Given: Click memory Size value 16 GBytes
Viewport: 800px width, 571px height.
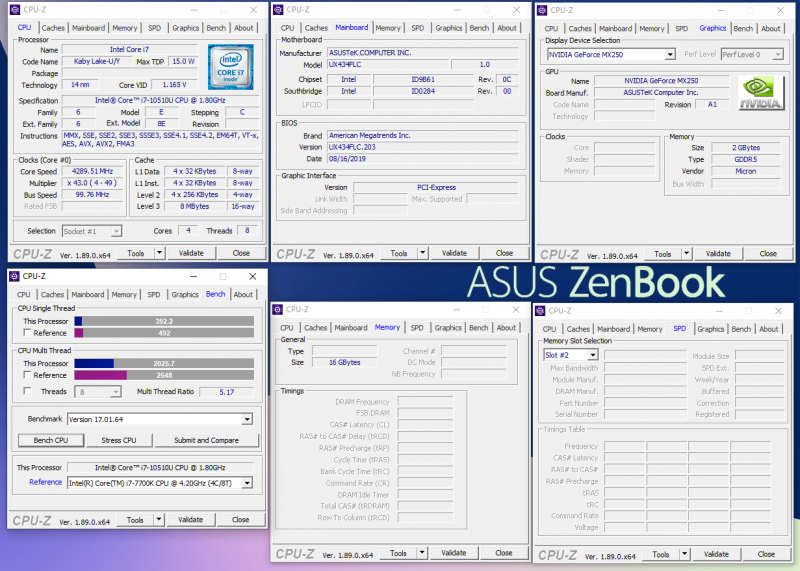Looking at the screenshot, I should pyautogui.click(x=344, y=362).
